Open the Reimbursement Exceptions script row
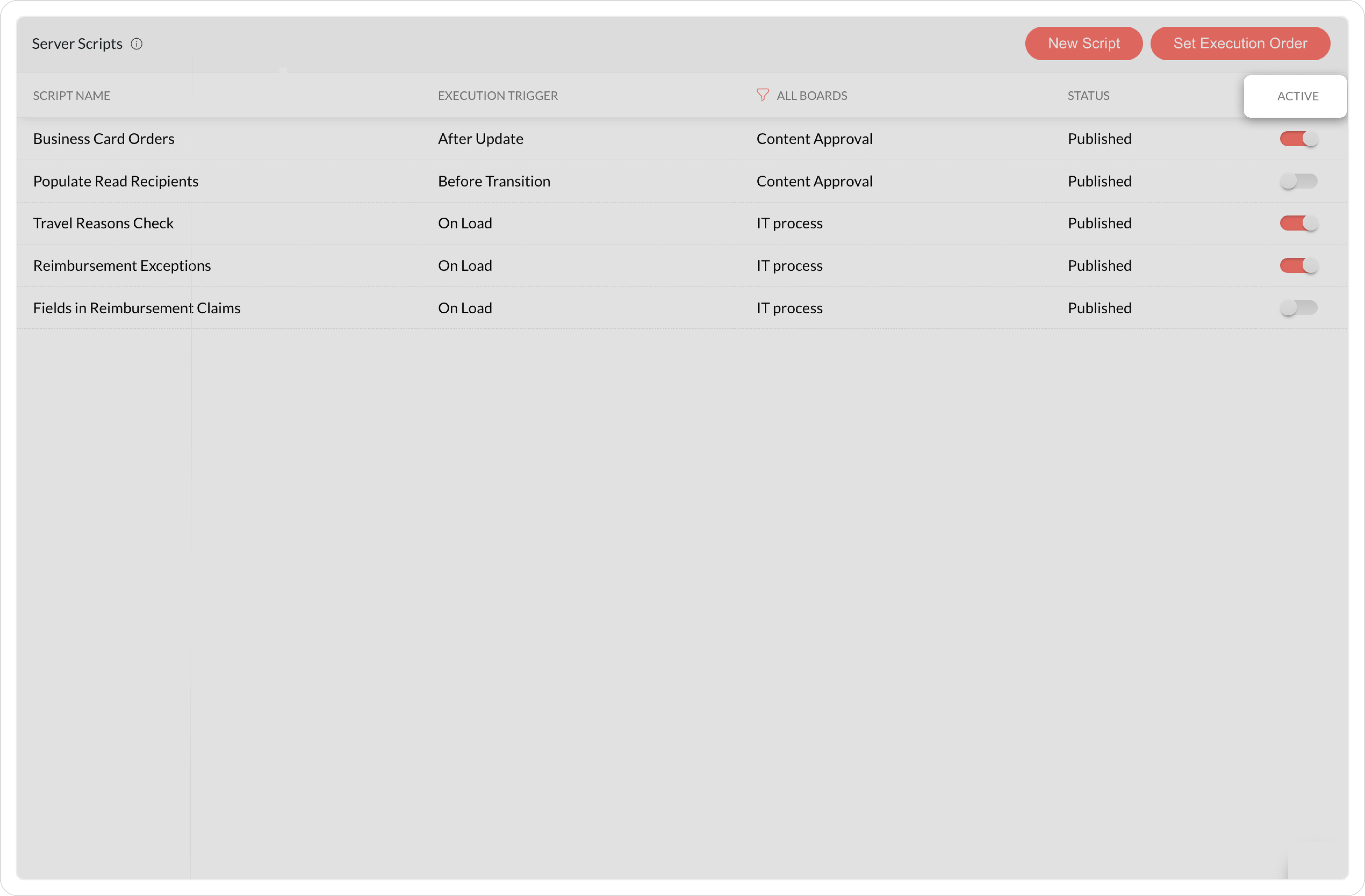 [122, 266]
